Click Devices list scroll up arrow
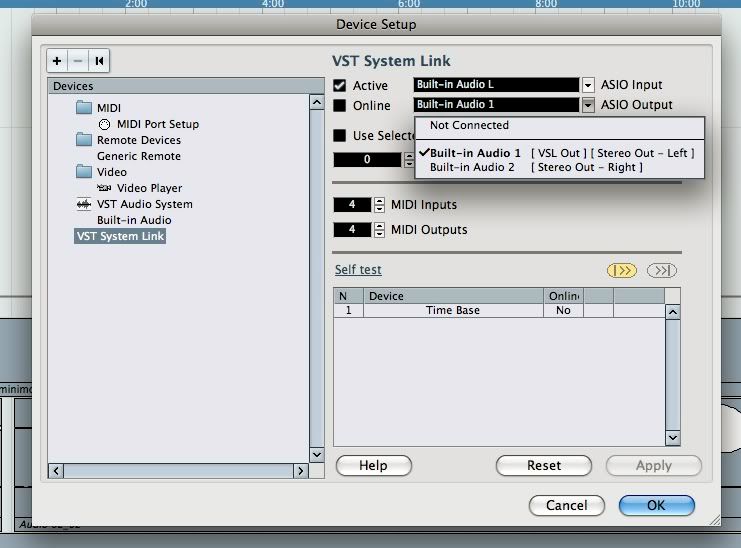 pos(317,102)
